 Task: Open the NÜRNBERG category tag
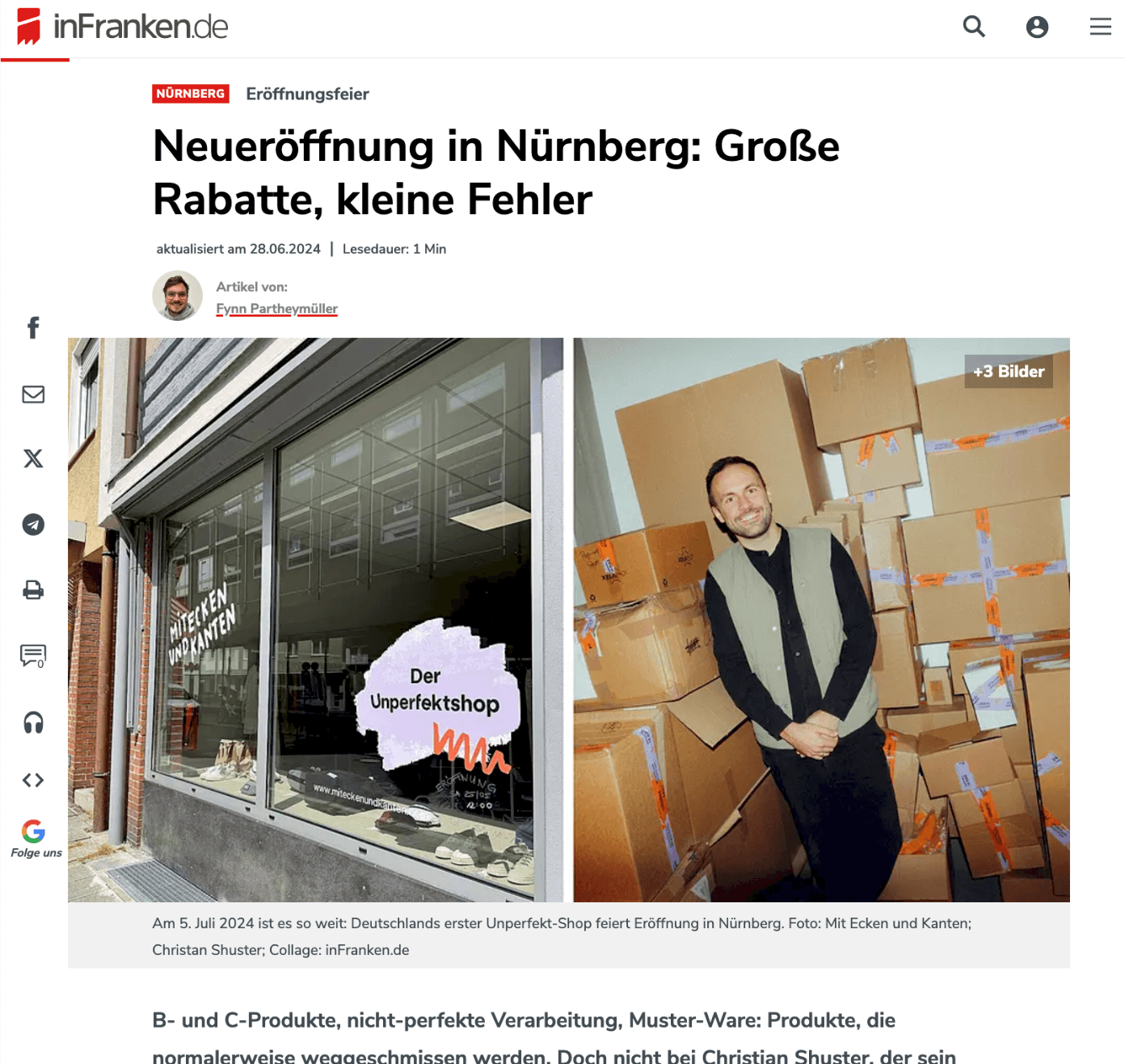[191, 94]
